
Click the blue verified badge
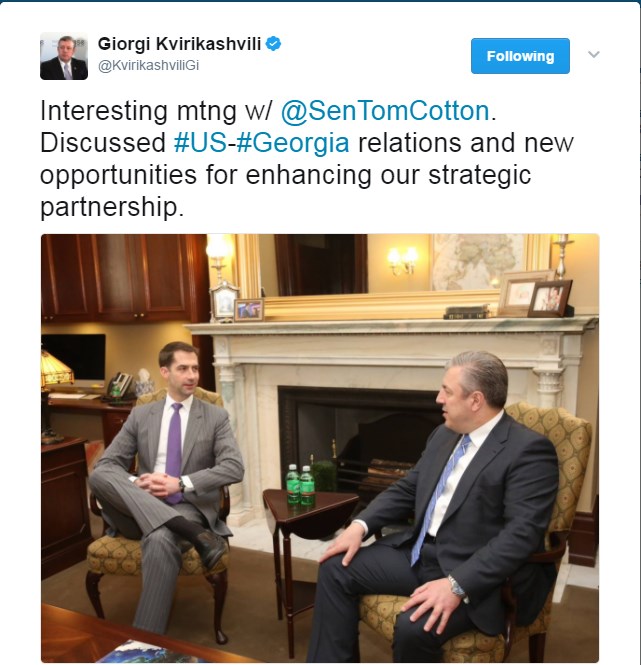click(x=273, y=44)
